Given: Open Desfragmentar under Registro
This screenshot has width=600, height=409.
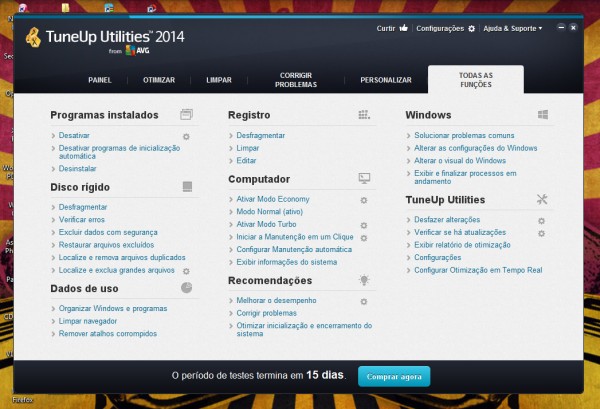Looking at the screenshot, I should pyautogui.click(x=261, y=135).
